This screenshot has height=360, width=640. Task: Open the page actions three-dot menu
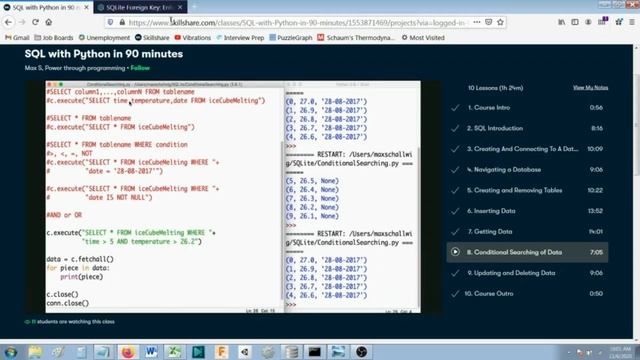tap(477, 22)
